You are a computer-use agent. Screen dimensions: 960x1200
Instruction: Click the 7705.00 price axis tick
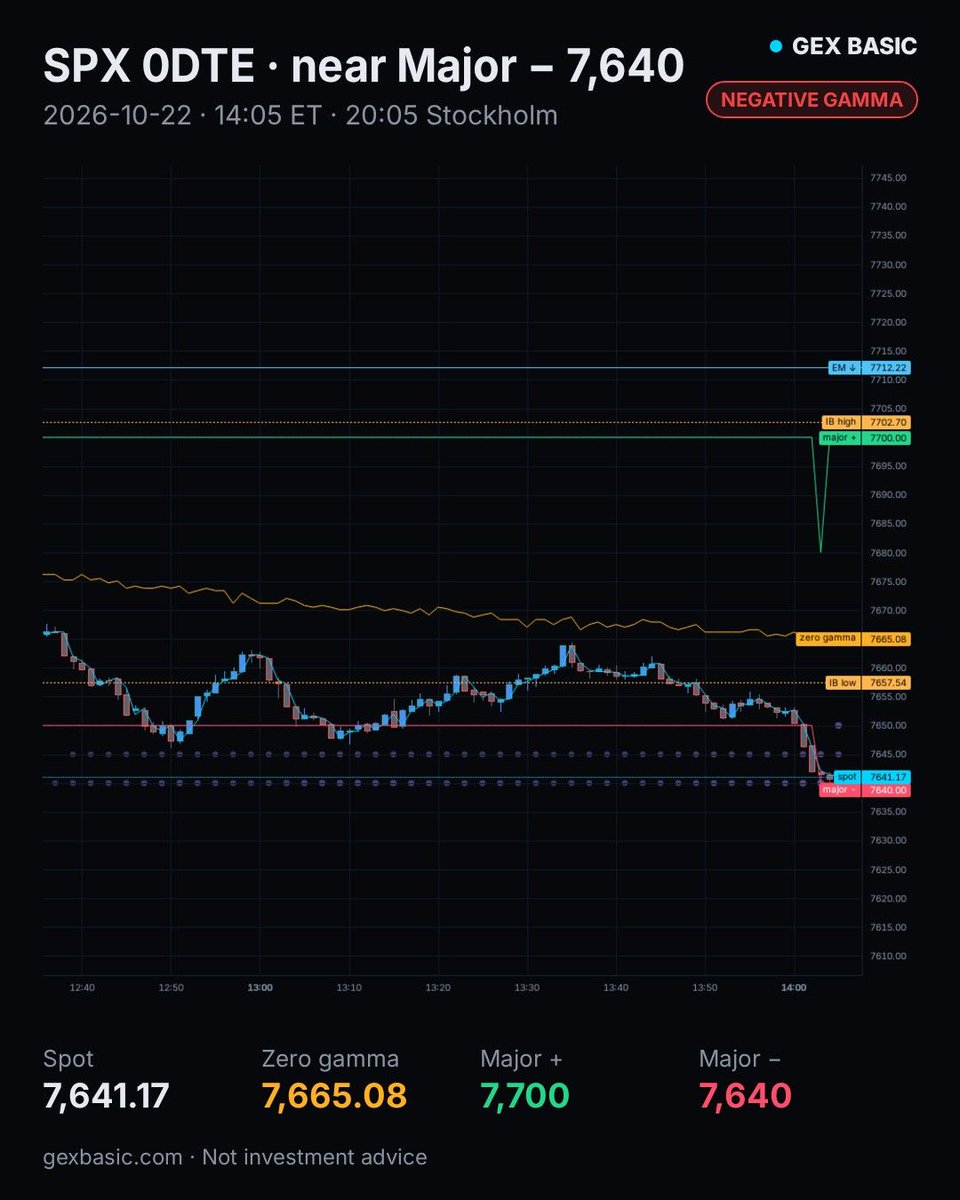pos(888,408)
